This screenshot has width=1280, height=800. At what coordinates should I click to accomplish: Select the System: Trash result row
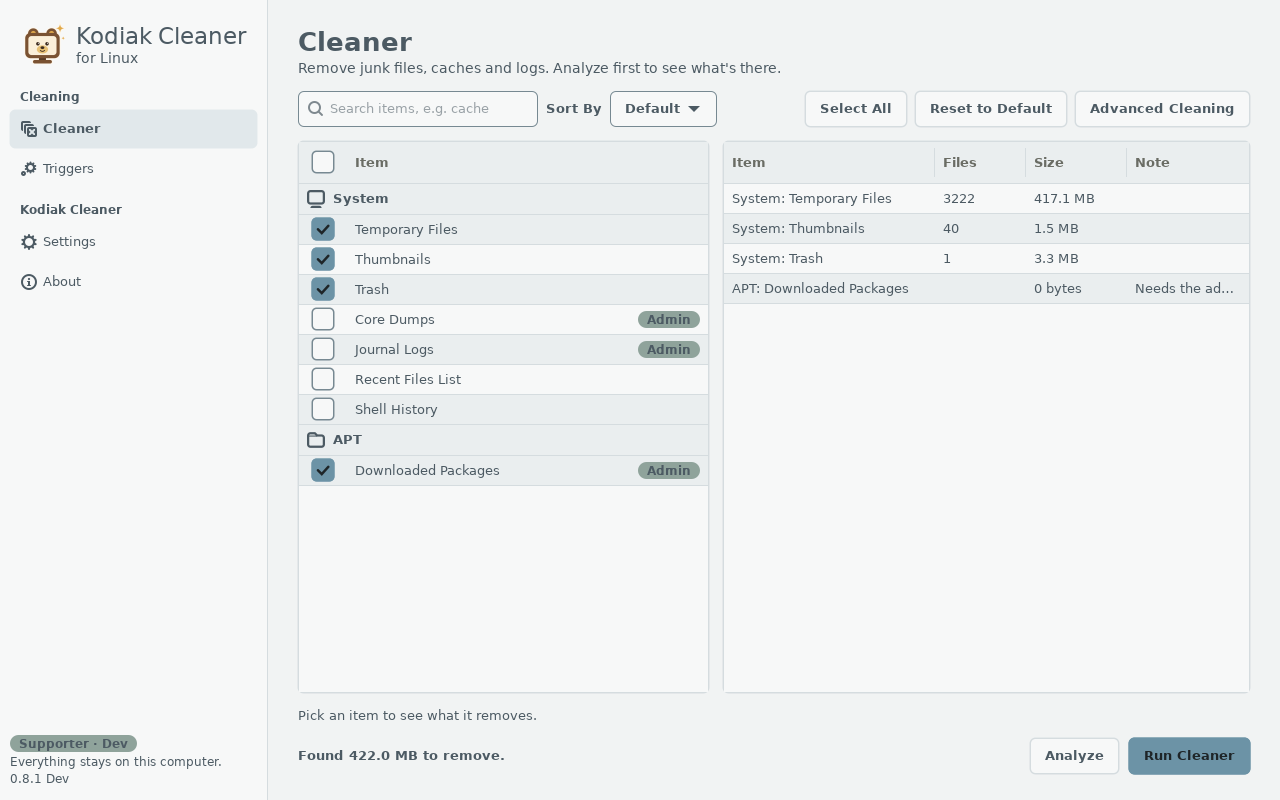[x=986, y=259]
